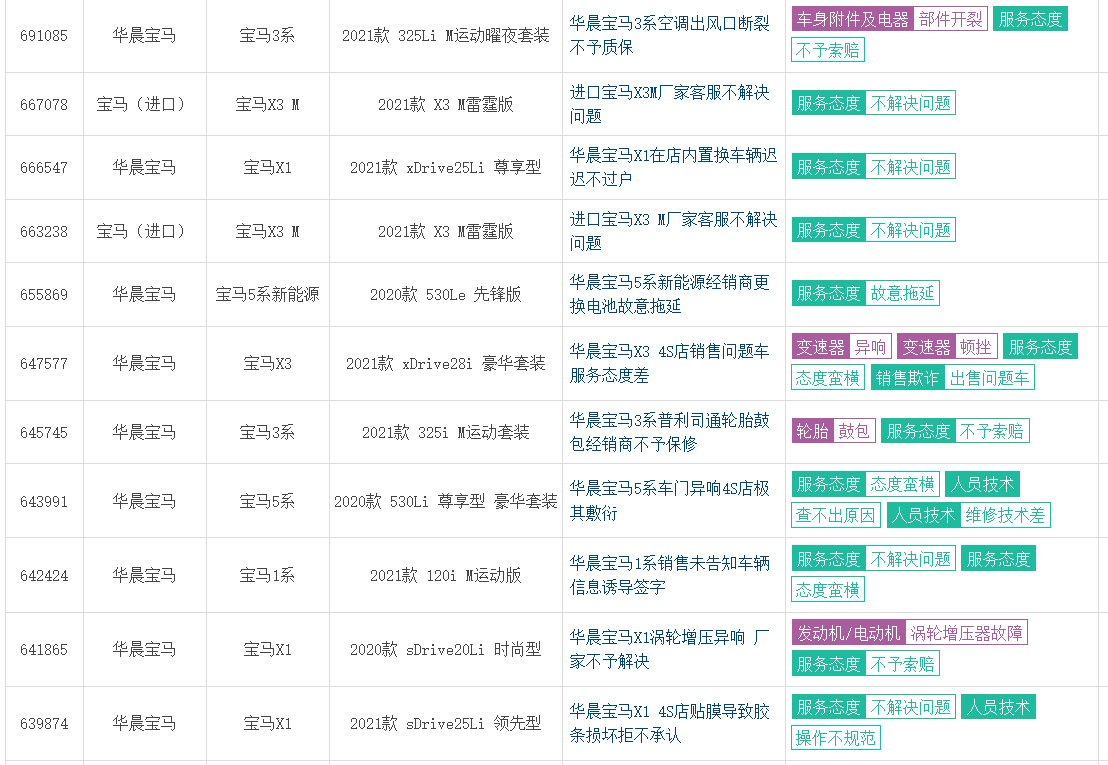Click complaint ID 663238
The image size is (1108, 765).
coord(44,231)
